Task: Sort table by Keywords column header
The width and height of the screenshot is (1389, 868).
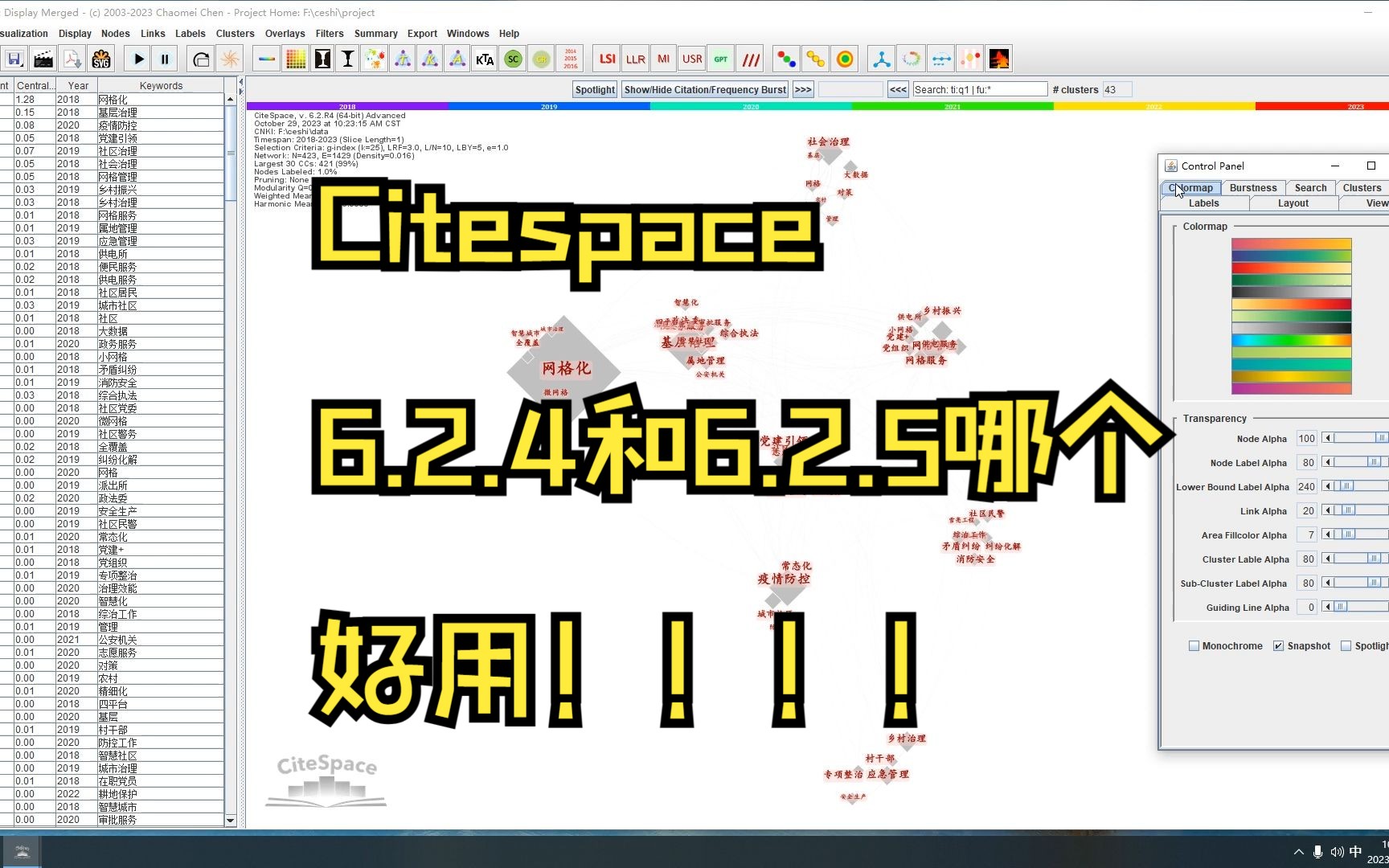Action: [x=161, y=86]
